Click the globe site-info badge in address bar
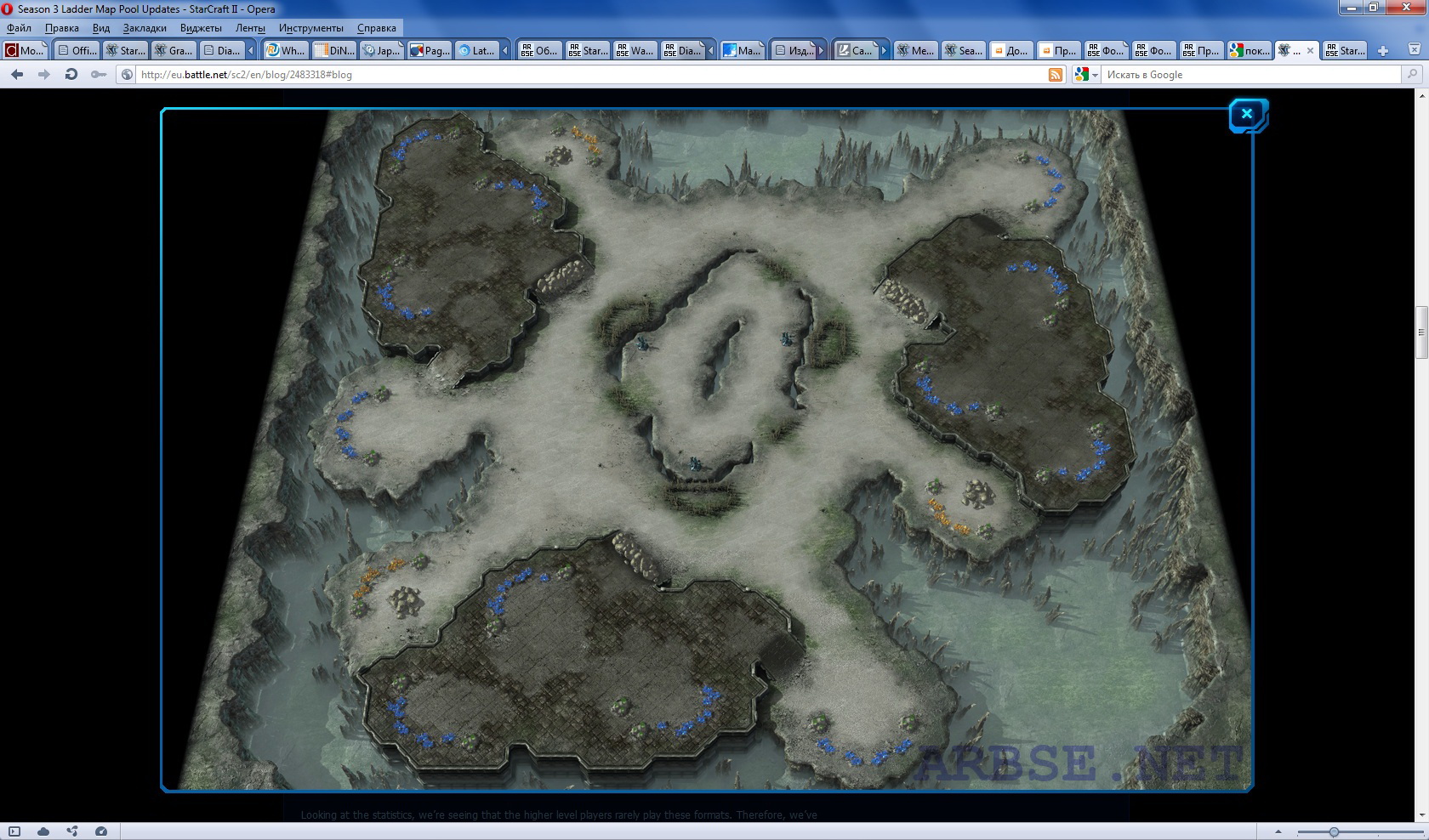 (128, 74)
